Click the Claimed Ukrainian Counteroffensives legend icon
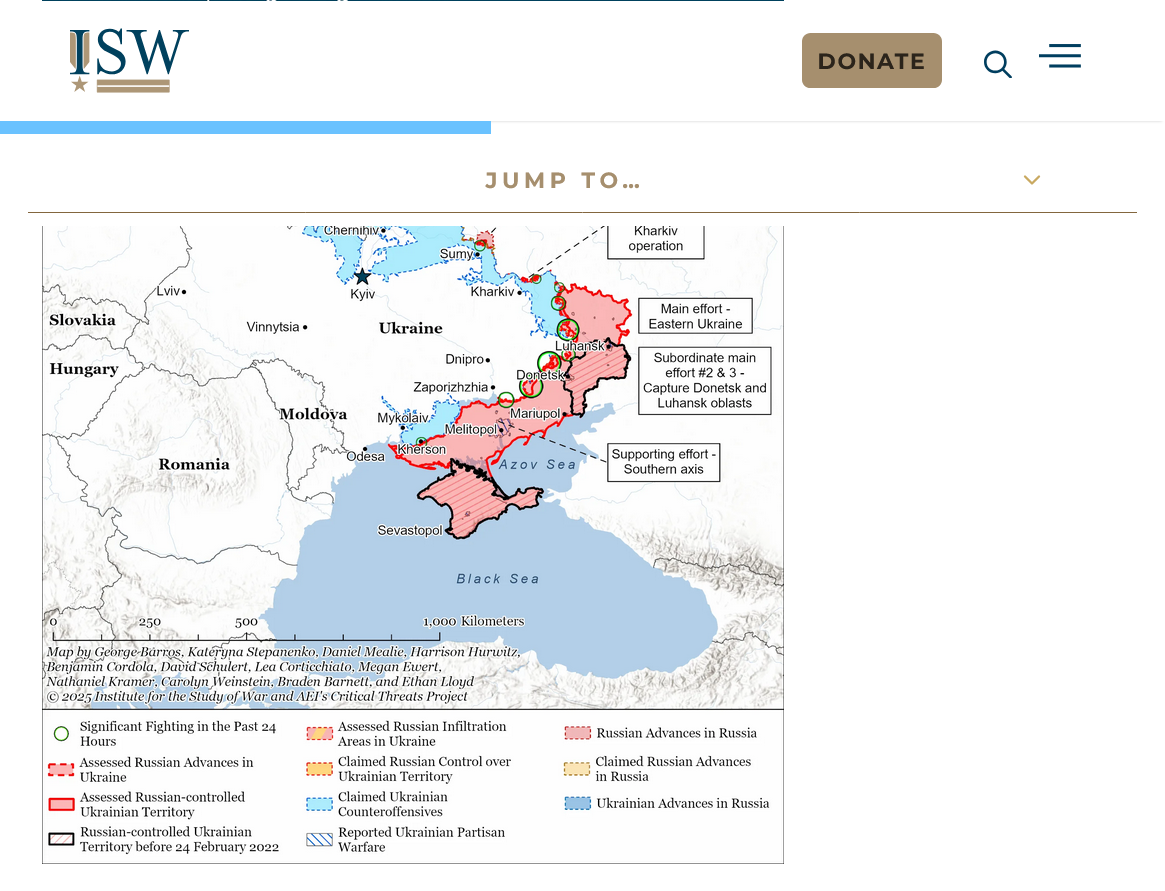This screenshot has width=1165, height=891. [319, 805]
